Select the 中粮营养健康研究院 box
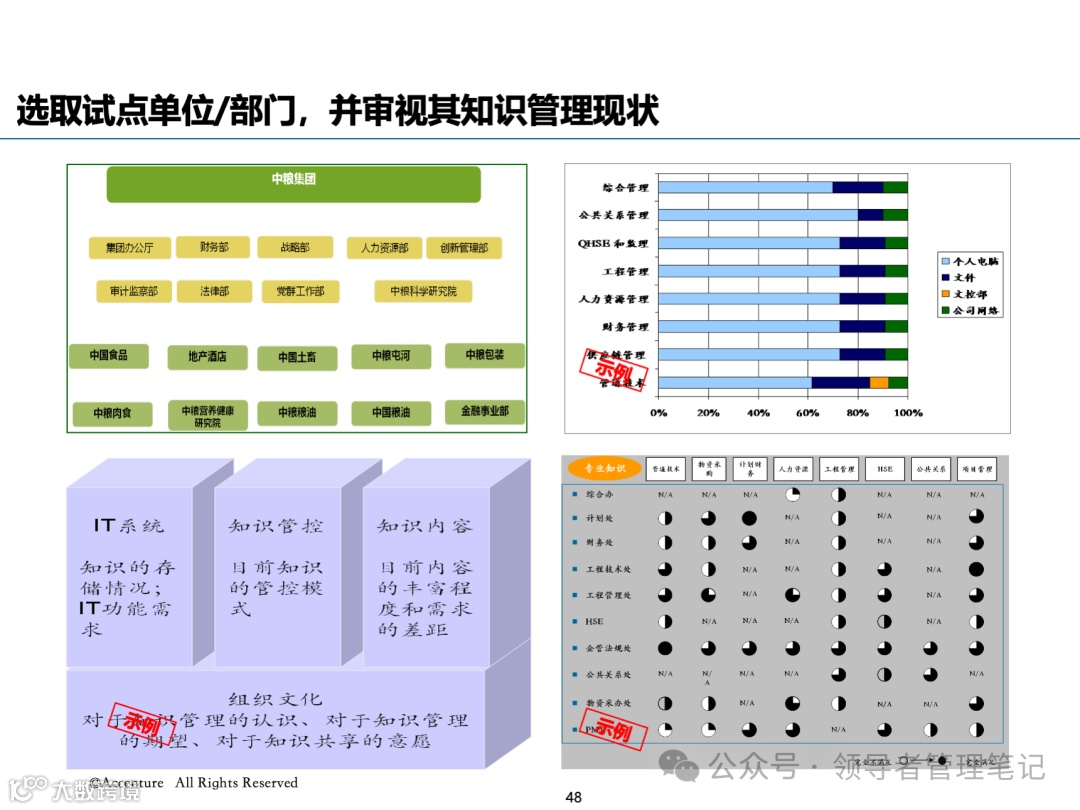This screenshot has width=1080, height=810. point(207,416)
